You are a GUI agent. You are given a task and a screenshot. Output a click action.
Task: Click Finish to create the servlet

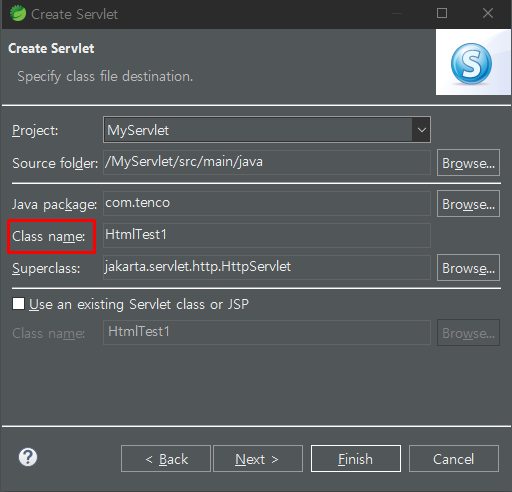(x=356, y=459)
